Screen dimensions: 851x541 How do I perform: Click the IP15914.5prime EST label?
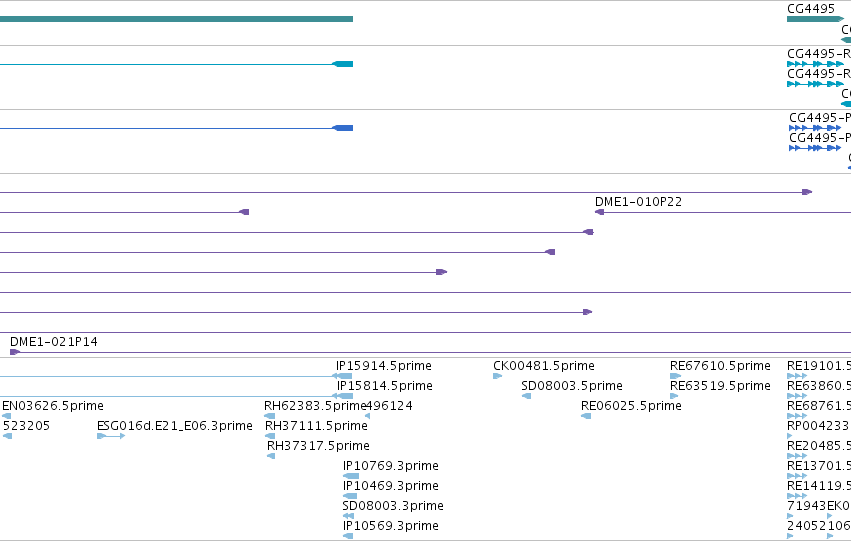coord(384,366)
